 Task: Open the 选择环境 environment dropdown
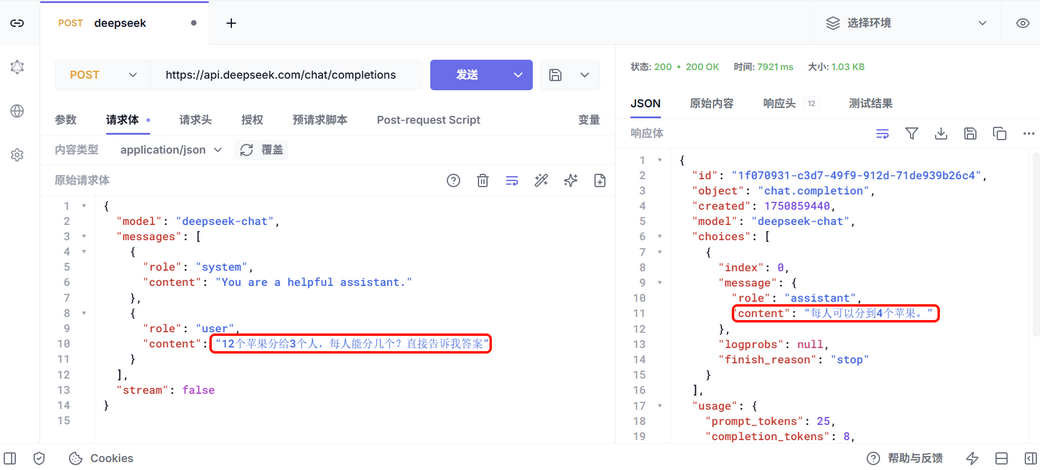(905, 23)
